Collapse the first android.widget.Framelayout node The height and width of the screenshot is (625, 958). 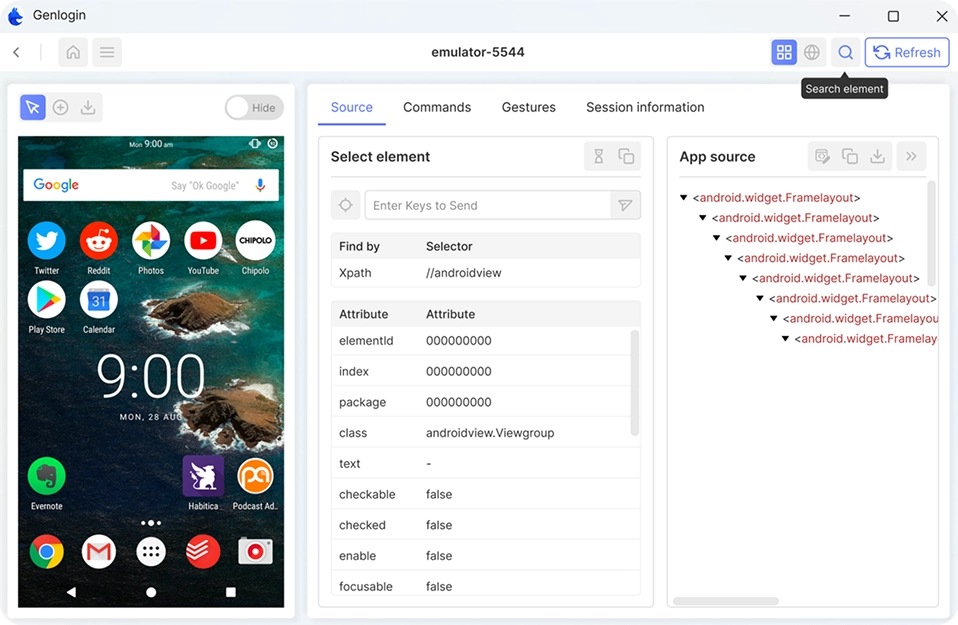[x=684, y=197]
